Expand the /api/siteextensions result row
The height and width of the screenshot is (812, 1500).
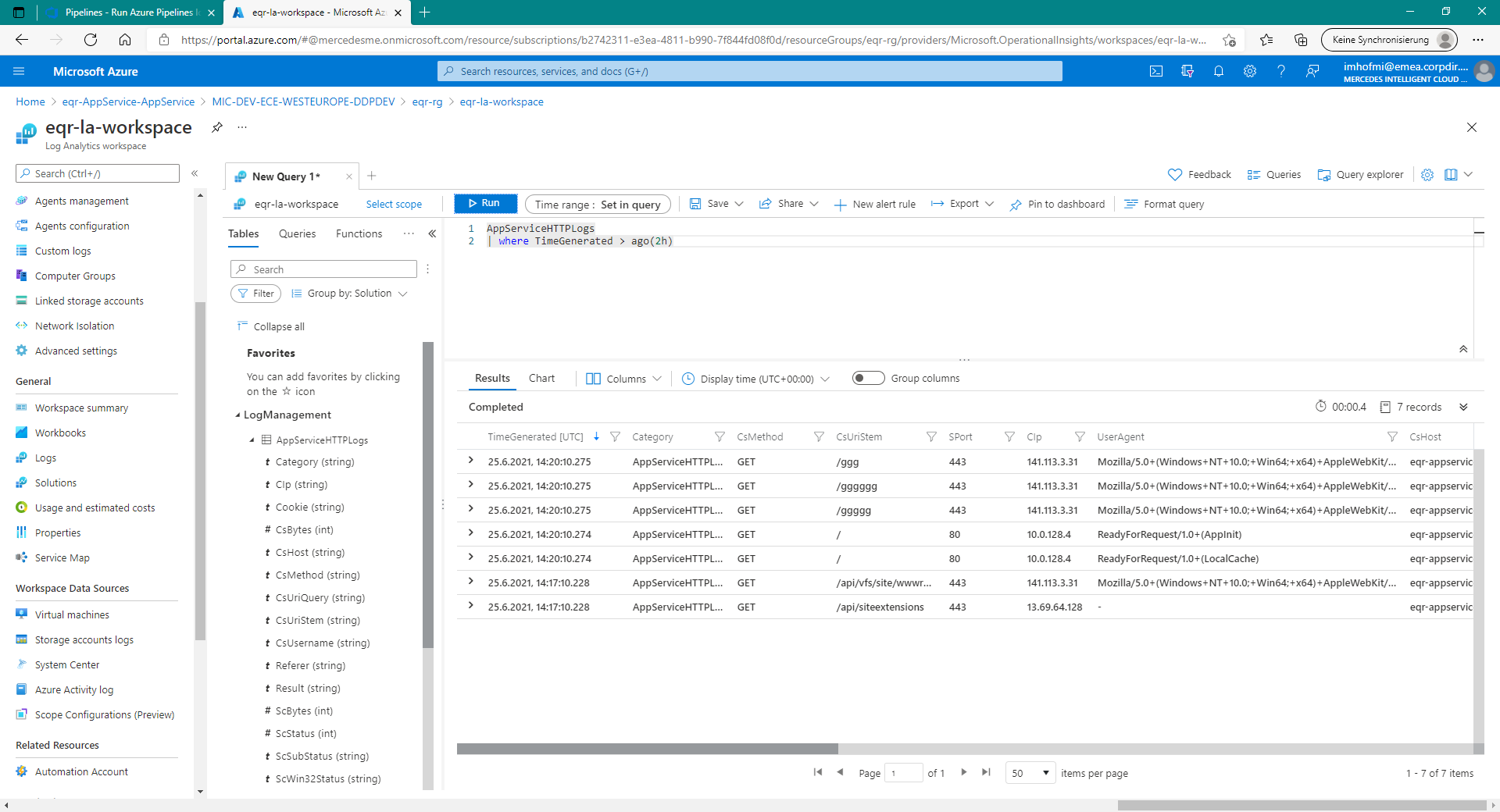pos(470,606)
